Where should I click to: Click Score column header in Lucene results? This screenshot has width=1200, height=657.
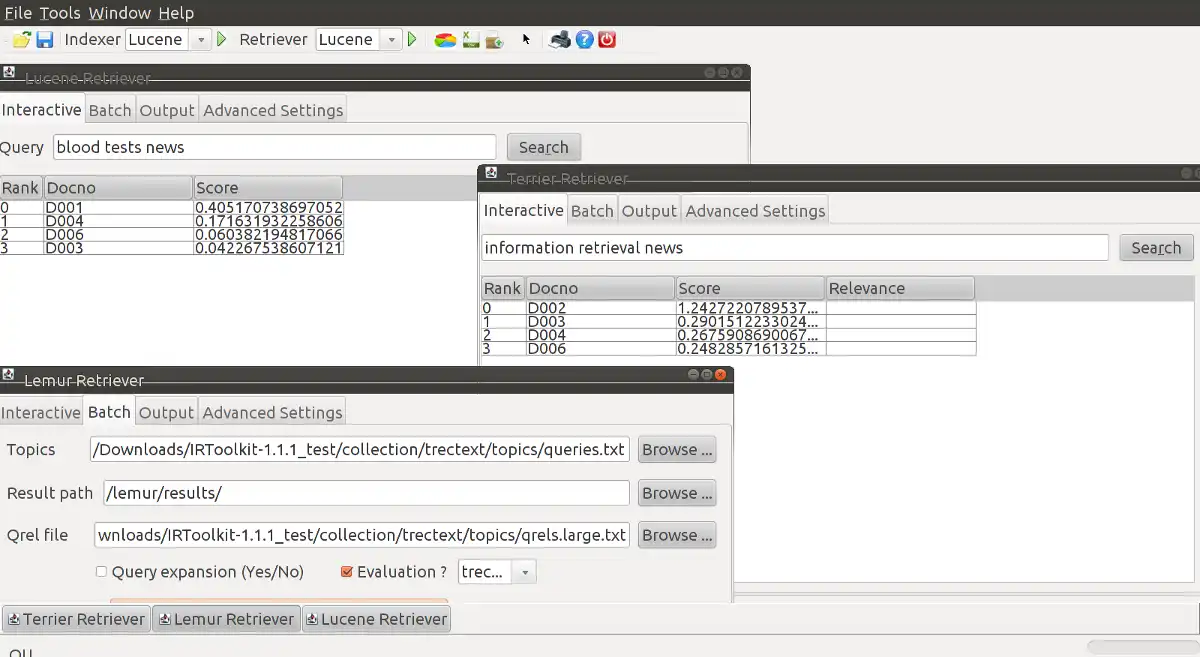pos(268,188)
